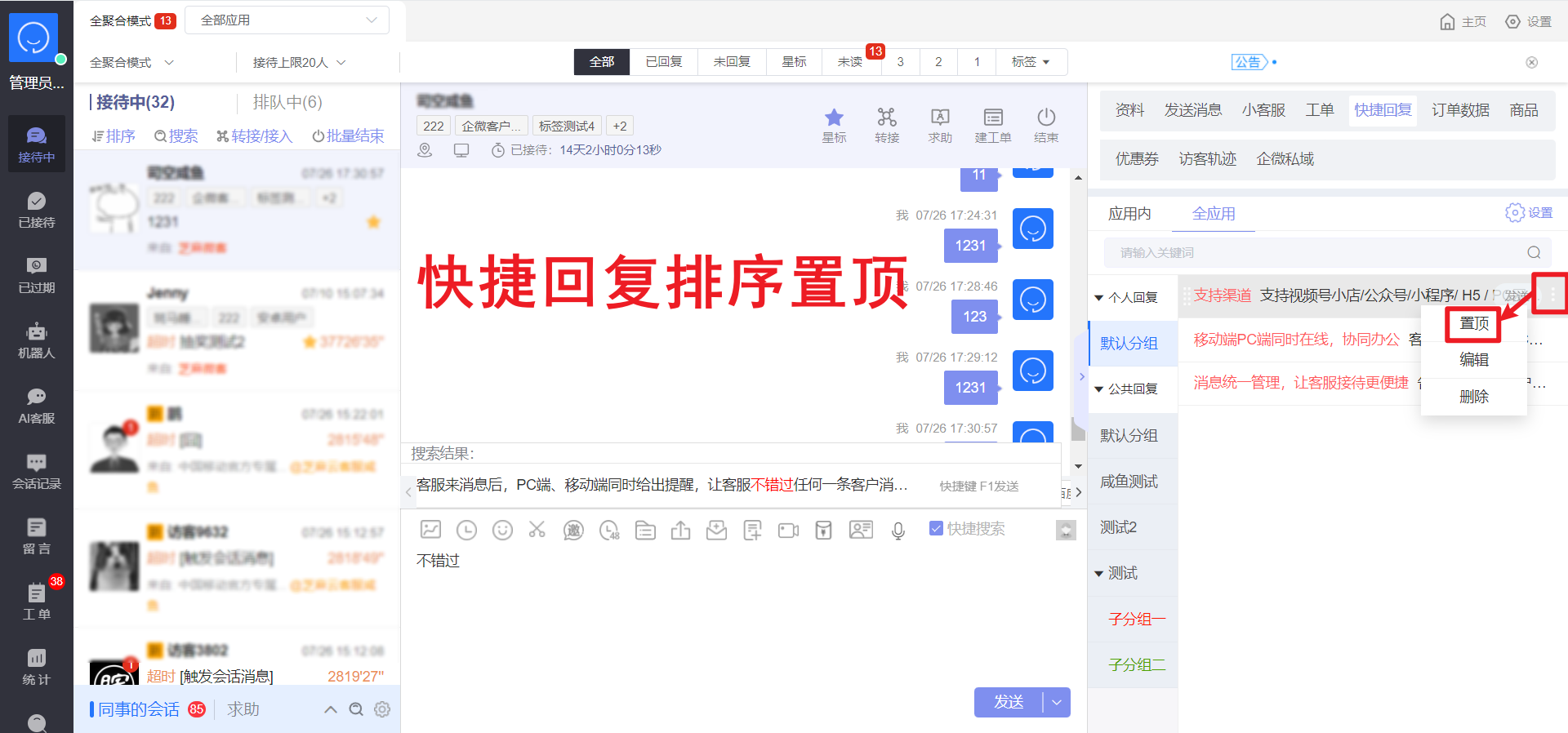Select 编辑 in the context menu
Screen dimensions: 1568x733
tap(1474, 360)
